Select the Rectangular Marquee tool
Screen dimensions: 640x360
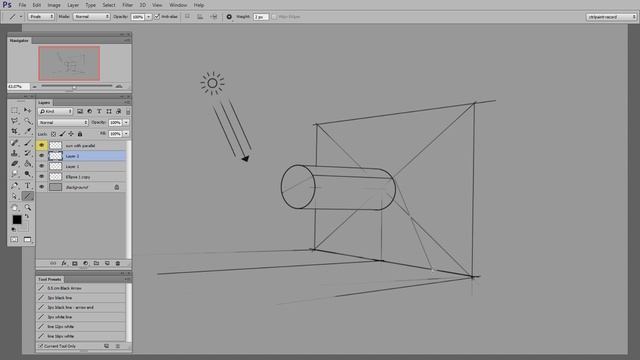pyautogui.click(x=15, y=111)
